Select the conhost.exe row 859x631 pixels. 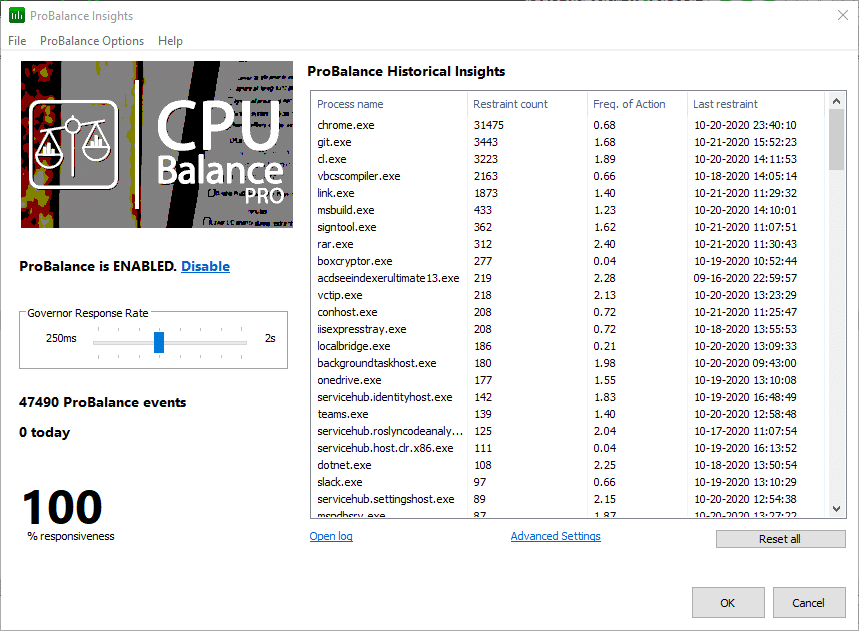[570, 312]
